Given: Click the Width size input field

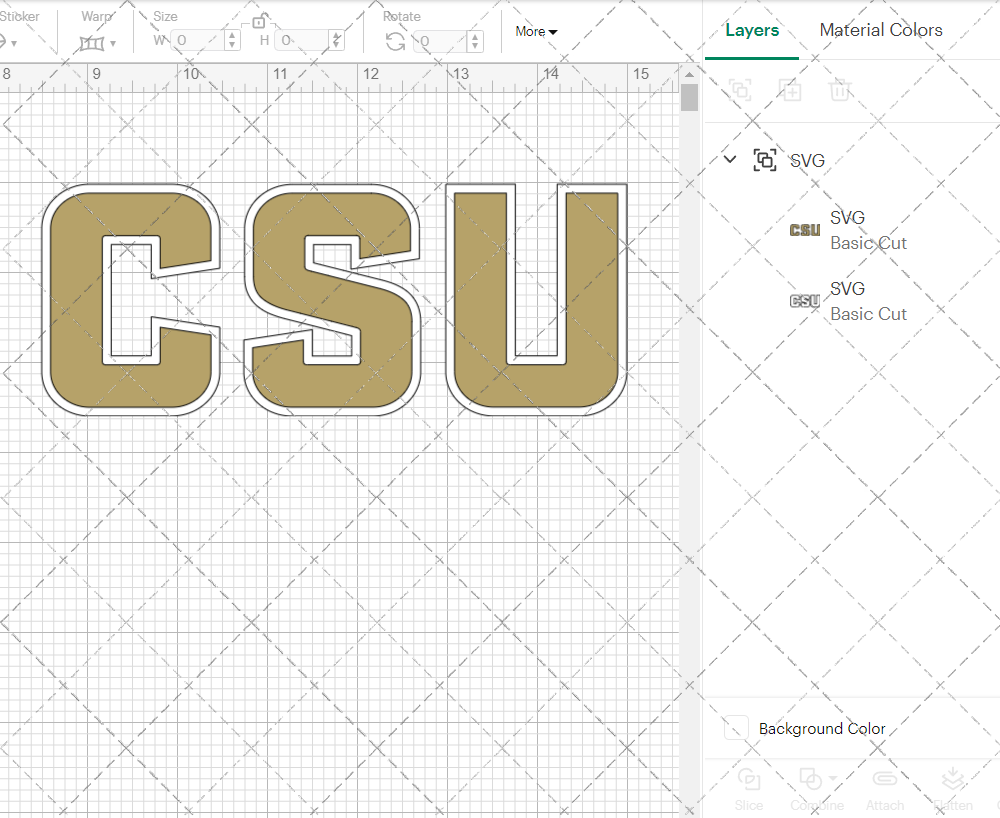Looking at the screenshot, I should (x=198, y=41).
